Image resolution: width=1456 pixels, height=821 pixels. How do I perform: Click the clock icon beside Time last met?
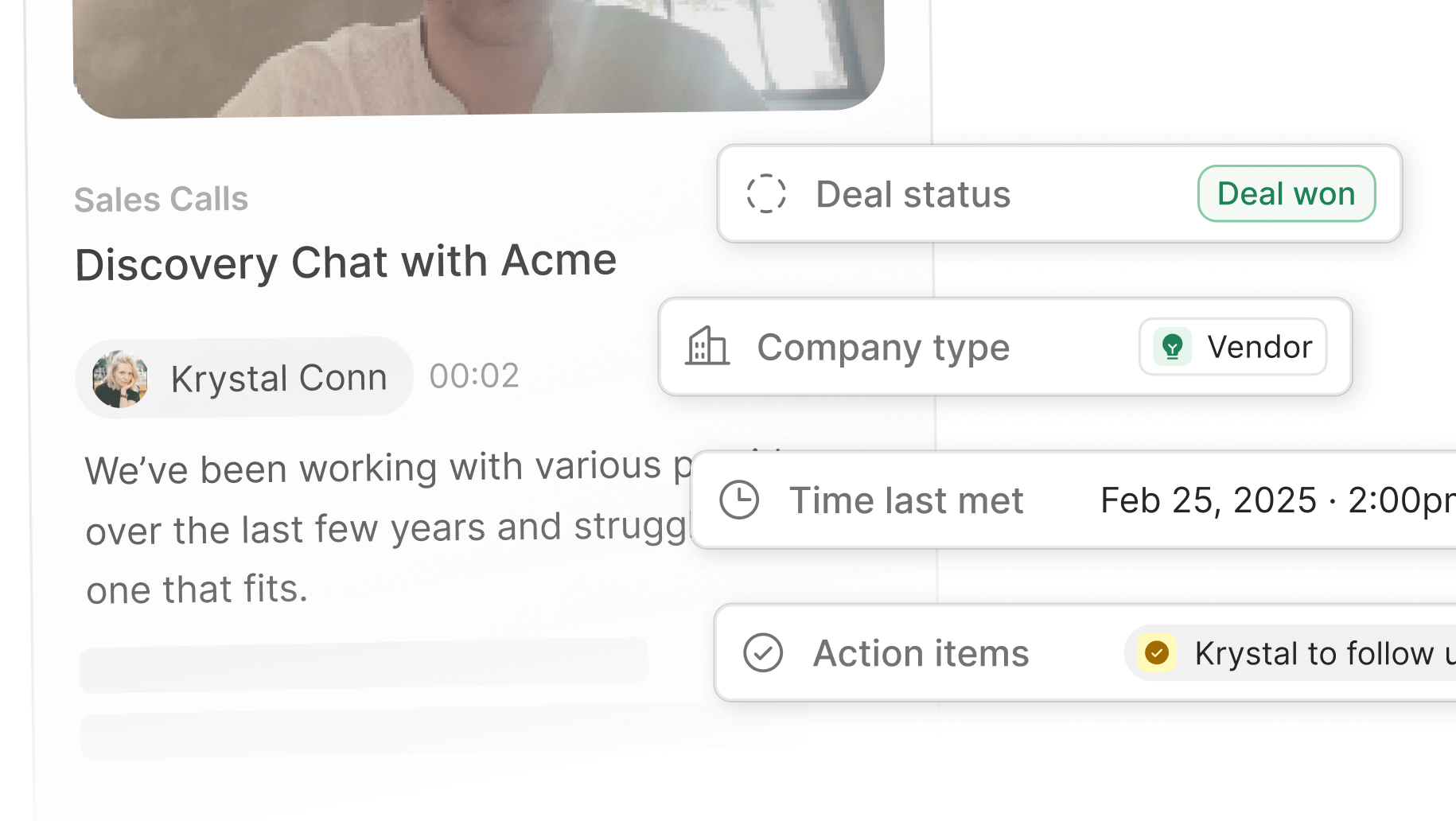pyautogui.click(x=739, y=500)
